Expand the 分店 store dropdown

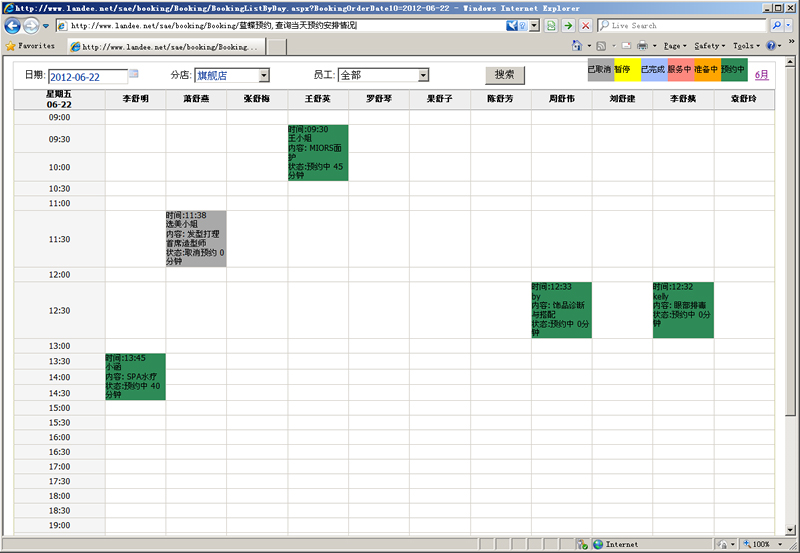click(263, 75)
